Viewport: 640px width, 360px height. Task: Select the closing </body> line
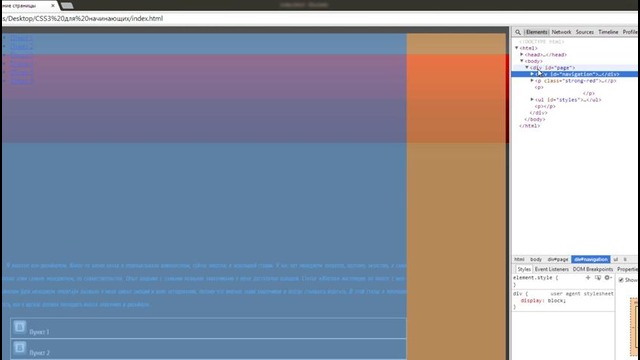pos(535,119)
